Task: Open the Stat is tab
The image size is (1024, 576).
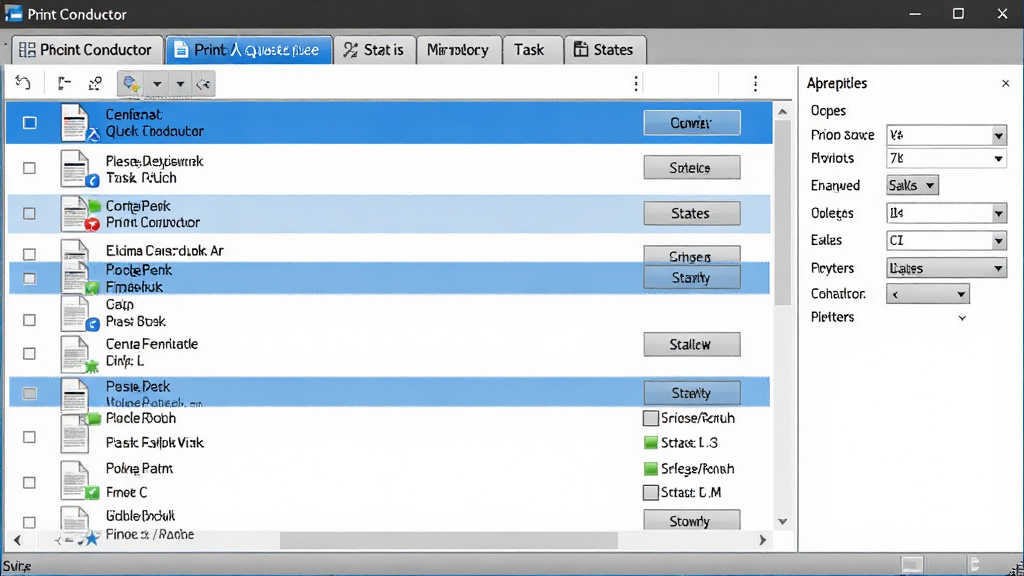Action: point(374,50)
